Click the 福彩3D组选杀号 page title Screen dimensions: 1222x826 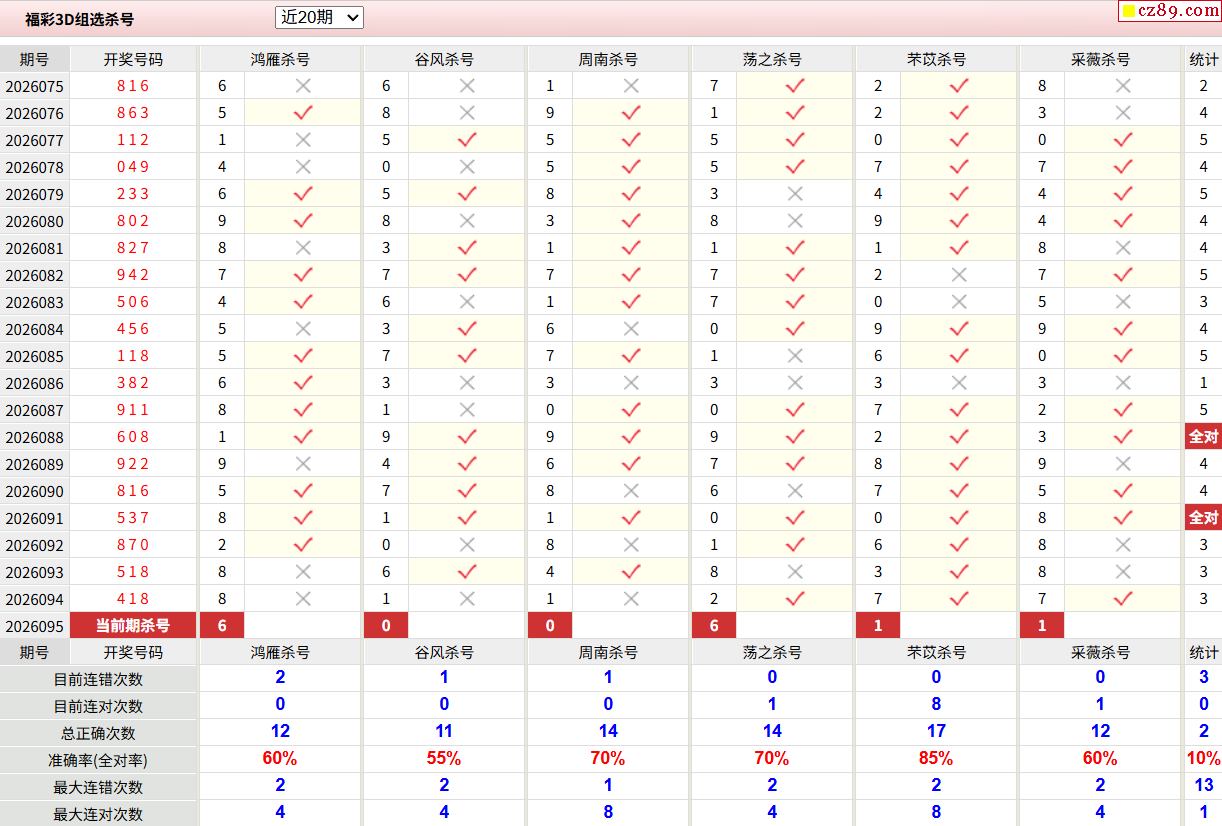click(x=79, y=19)
